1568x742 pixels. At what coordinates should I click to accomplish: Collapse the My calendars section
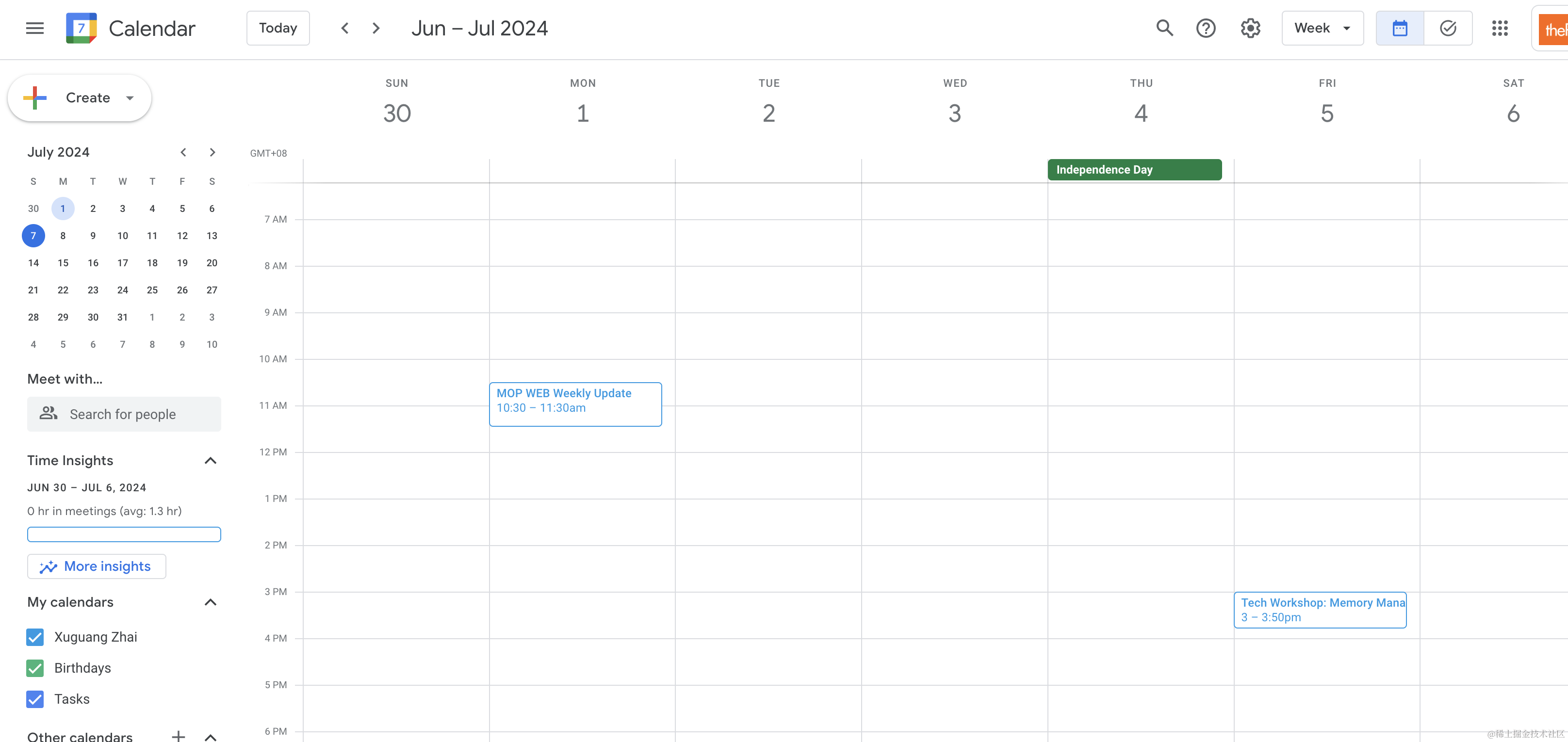(x=210, y=602)
